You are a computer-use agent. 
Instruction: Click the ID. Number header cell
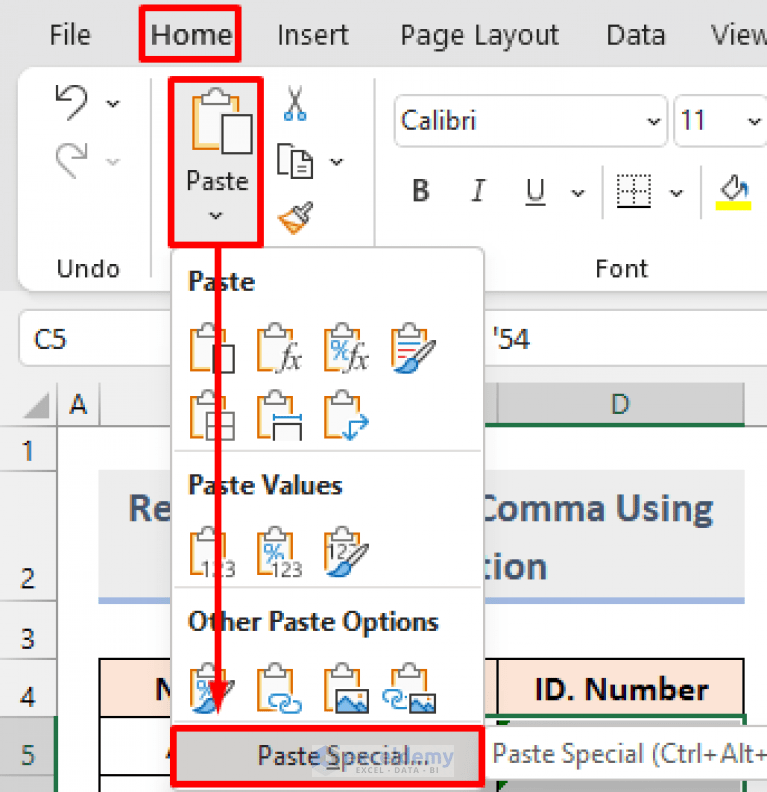point(621,688)
